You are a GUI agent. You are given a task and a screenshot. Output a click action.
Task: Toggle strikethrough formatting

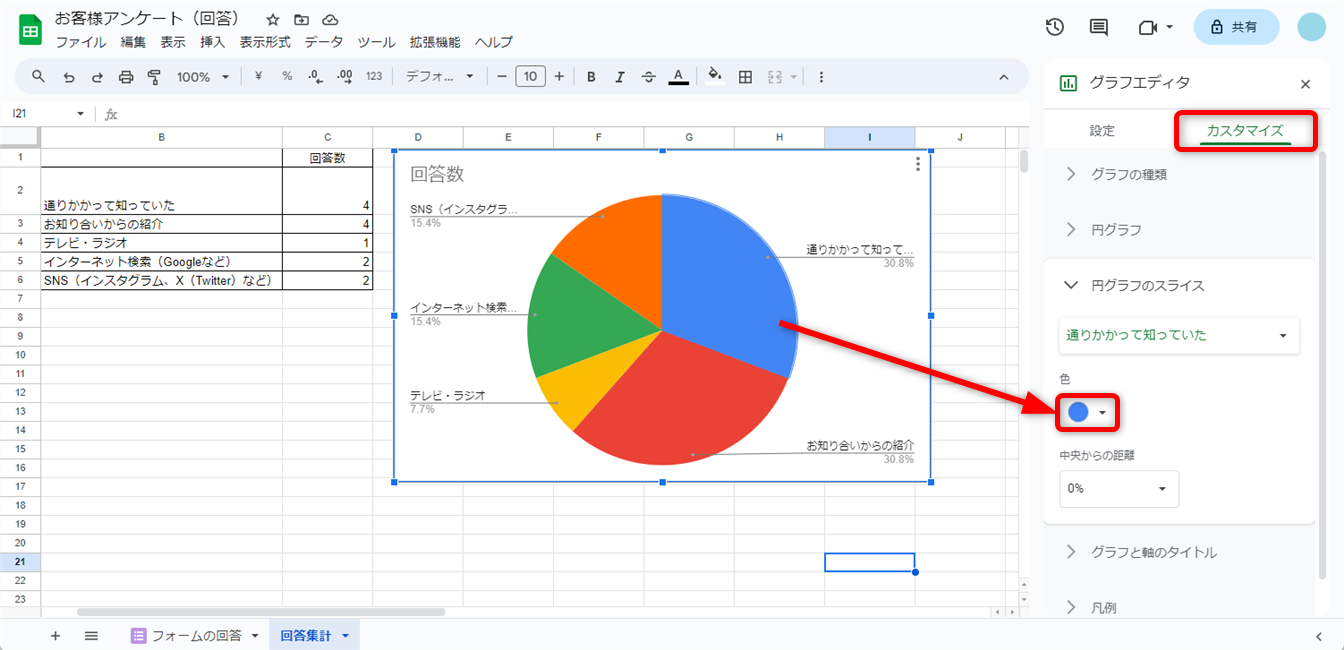click(x=648, y=76)
